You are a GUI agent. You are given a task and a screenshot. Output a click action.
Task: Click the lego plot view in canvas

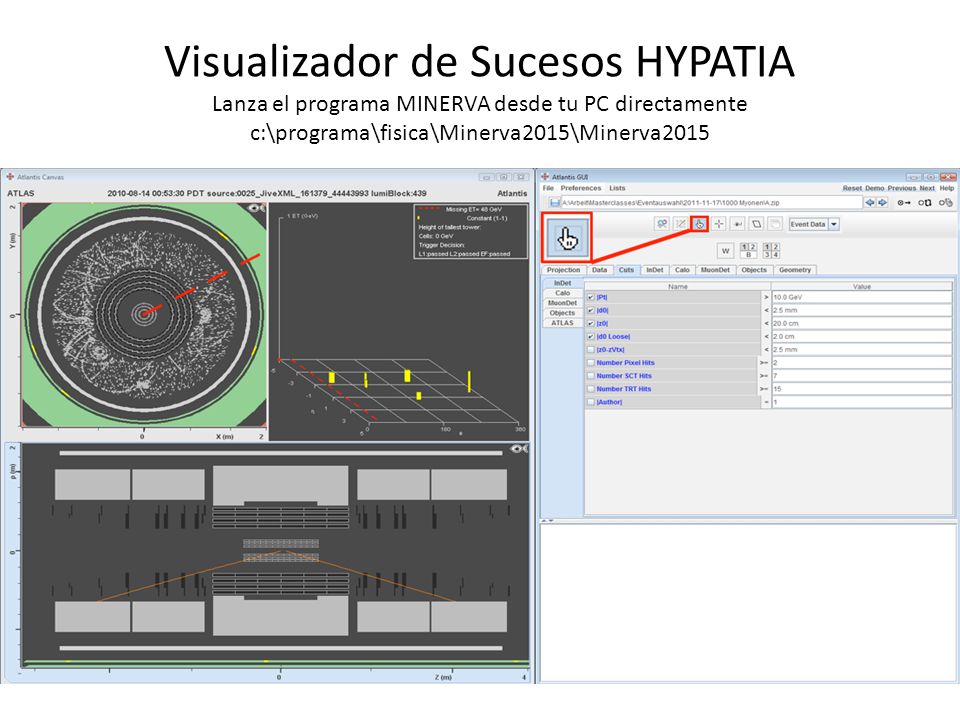(x=399, y=321)
